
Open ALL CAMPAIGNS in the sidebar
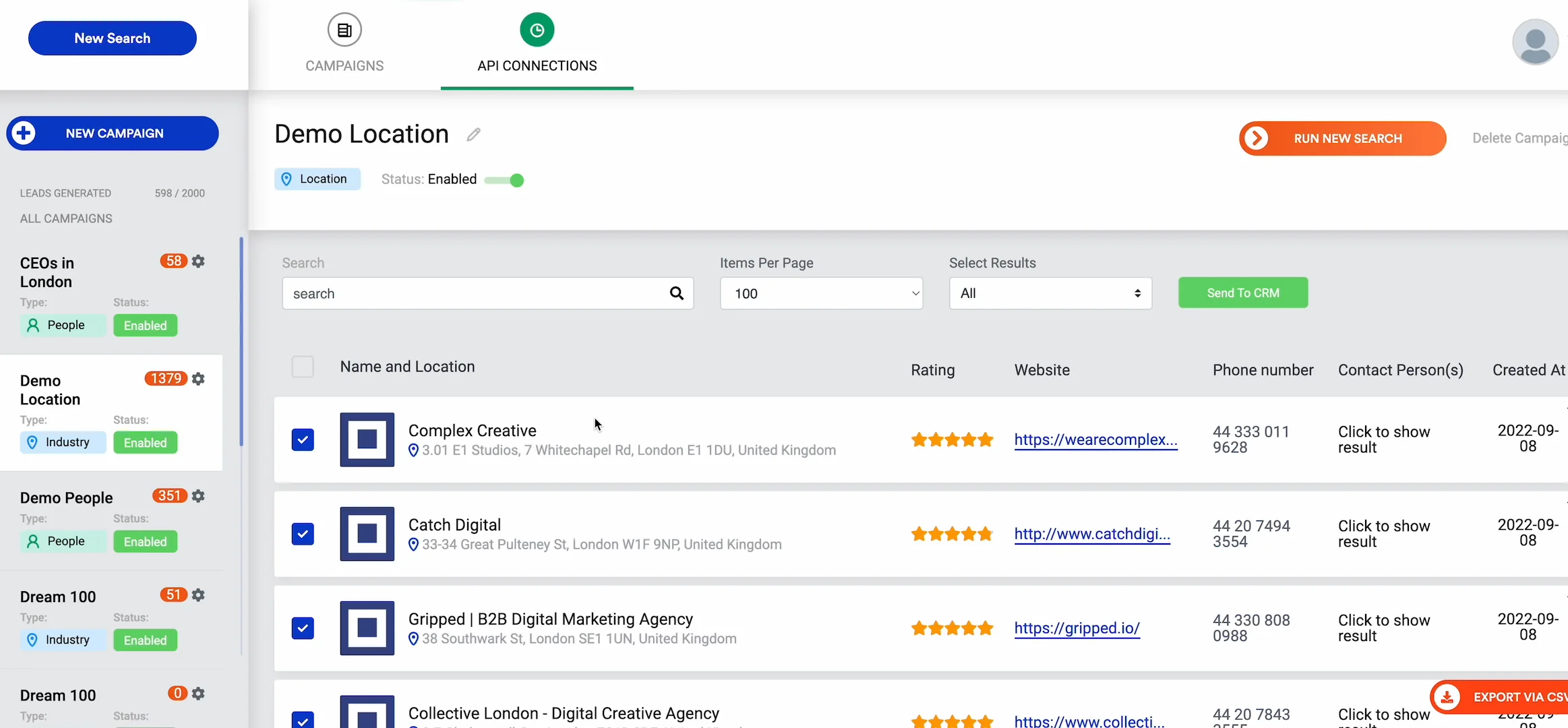[x=65, y=218]
